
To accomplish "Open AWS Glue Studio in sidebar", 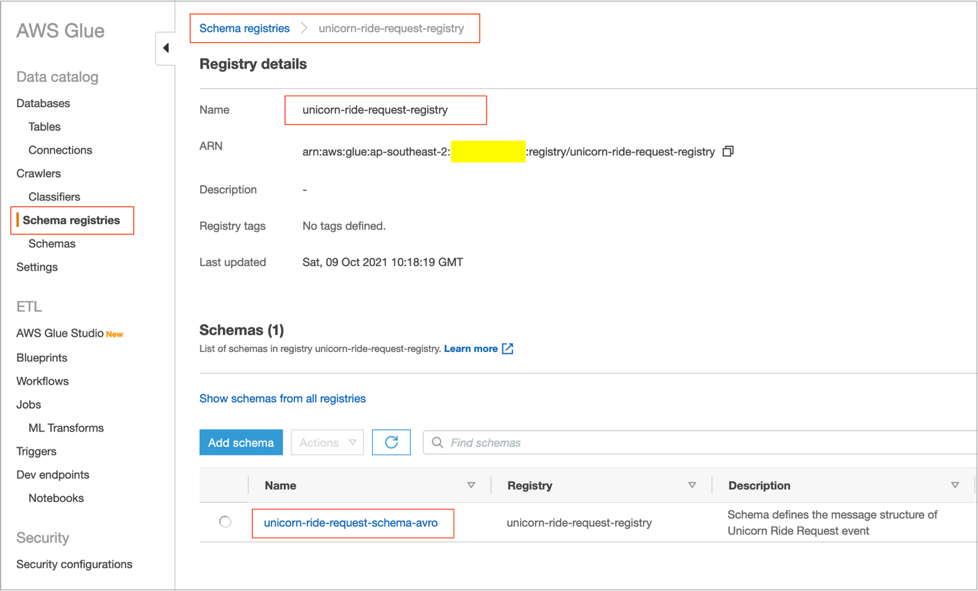I will [60, 334].
